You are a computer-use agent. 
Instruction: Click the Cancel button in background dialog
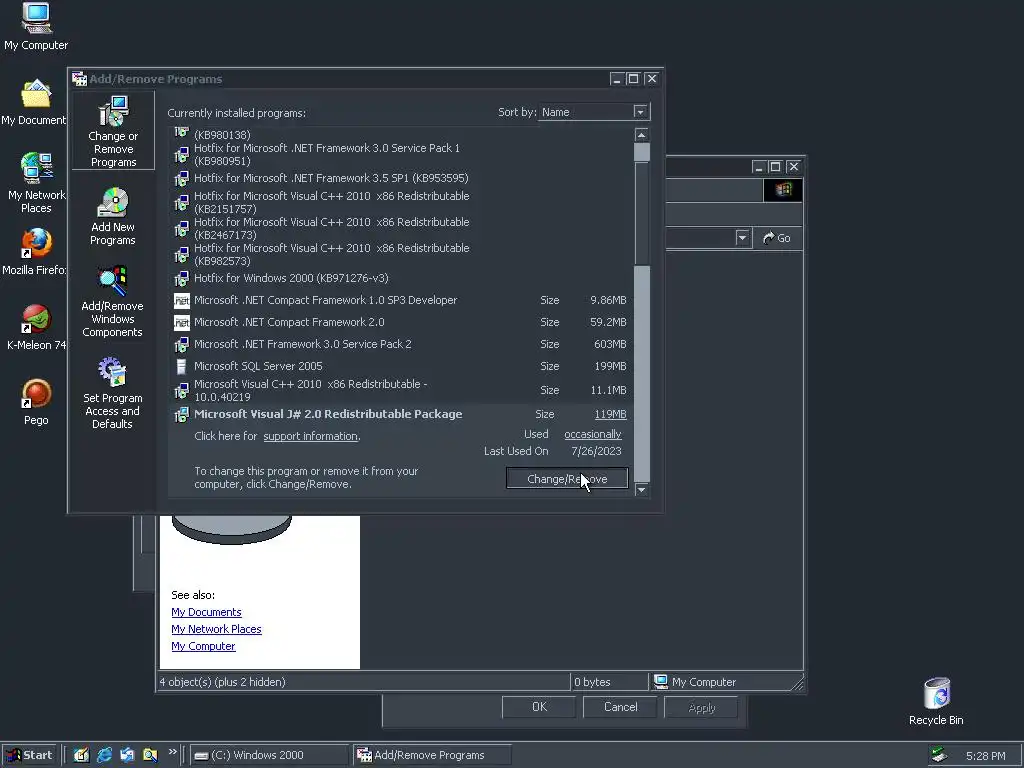point(620,707)
